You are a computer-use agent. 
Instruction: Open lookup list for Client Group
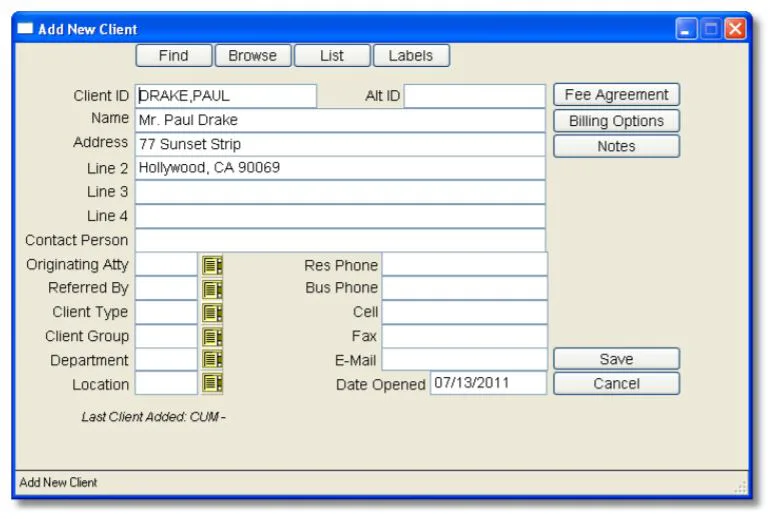tap(212, 337)
